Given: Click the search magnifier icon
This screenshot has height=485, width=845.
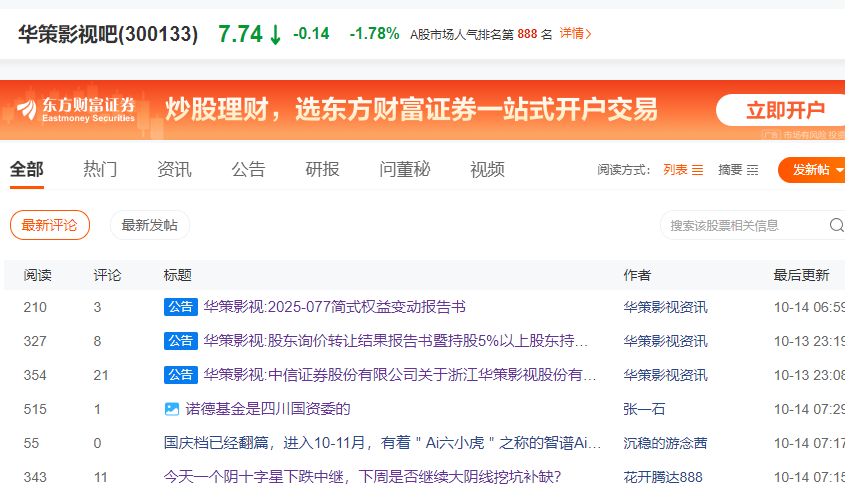Looking at the screenshot, I should pyautogui.click(x=836, y=225).
